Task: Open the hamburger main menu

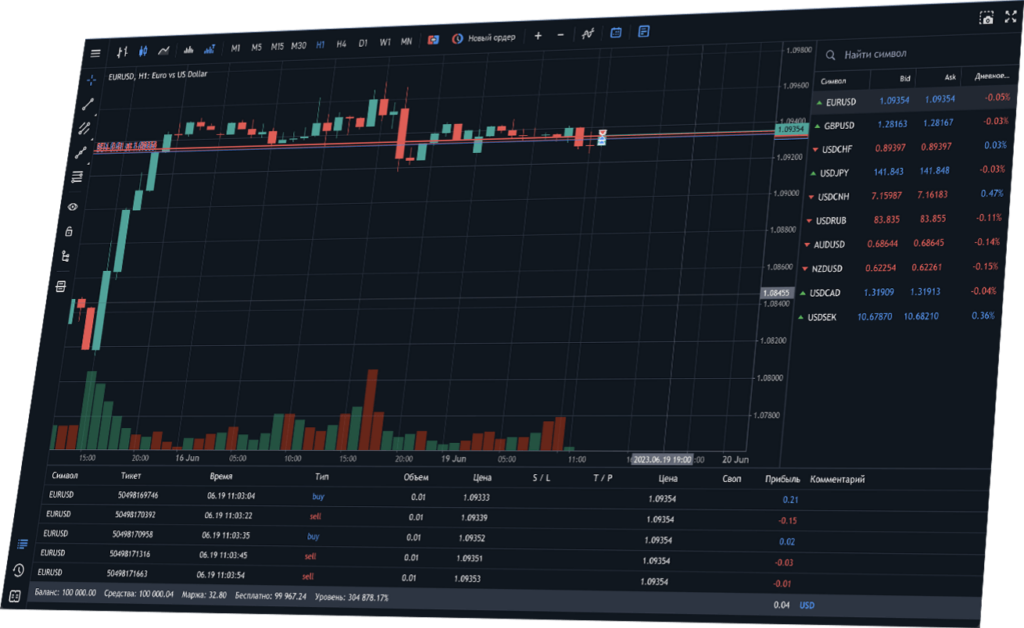Action: click(x=95, y=53)
